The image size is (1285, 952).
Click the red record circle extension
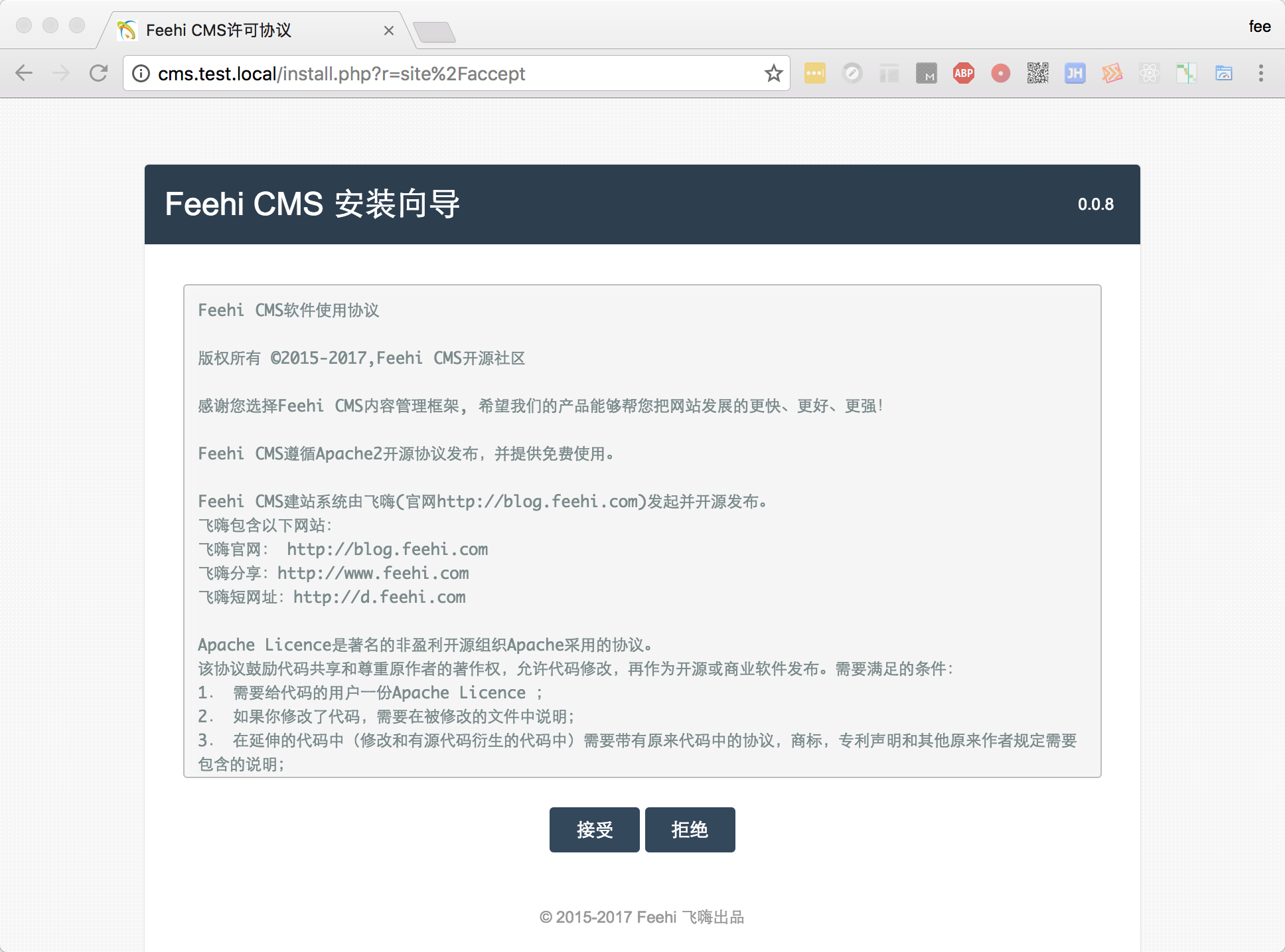coord(1000,73)
